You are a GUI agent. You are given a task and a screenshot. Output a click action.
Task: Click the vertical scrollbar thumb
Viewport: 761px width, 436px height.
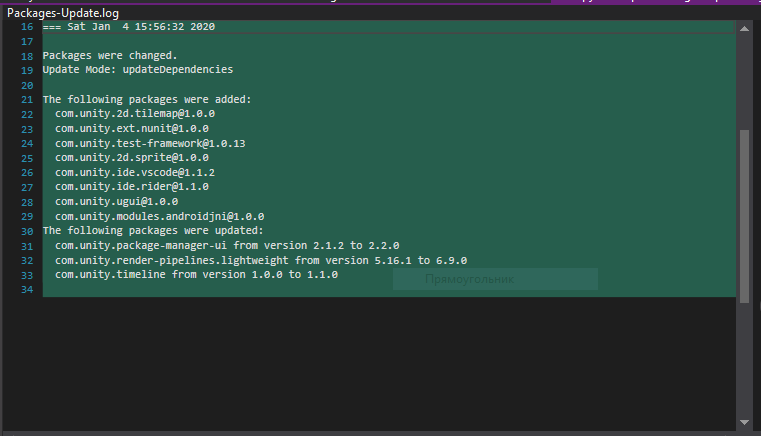point(744,217)
